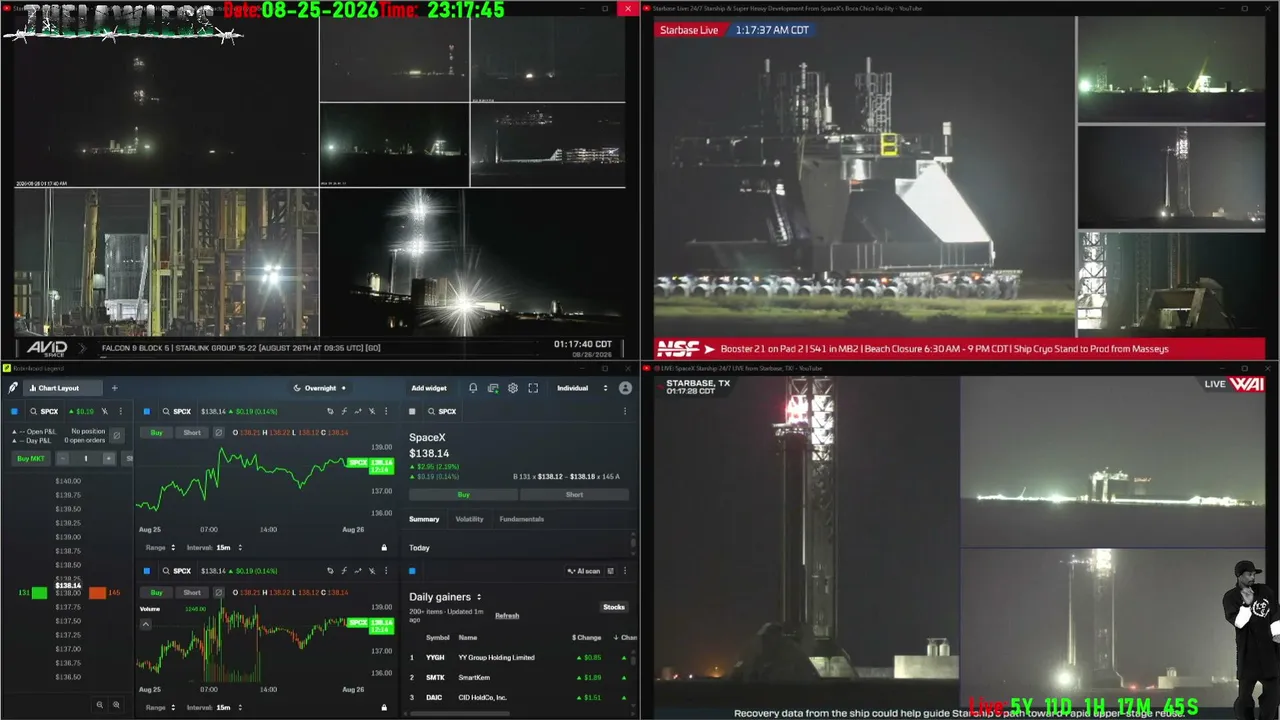
Task: Click the drawing tools icon in the bottom chart header
Action: 372,571
